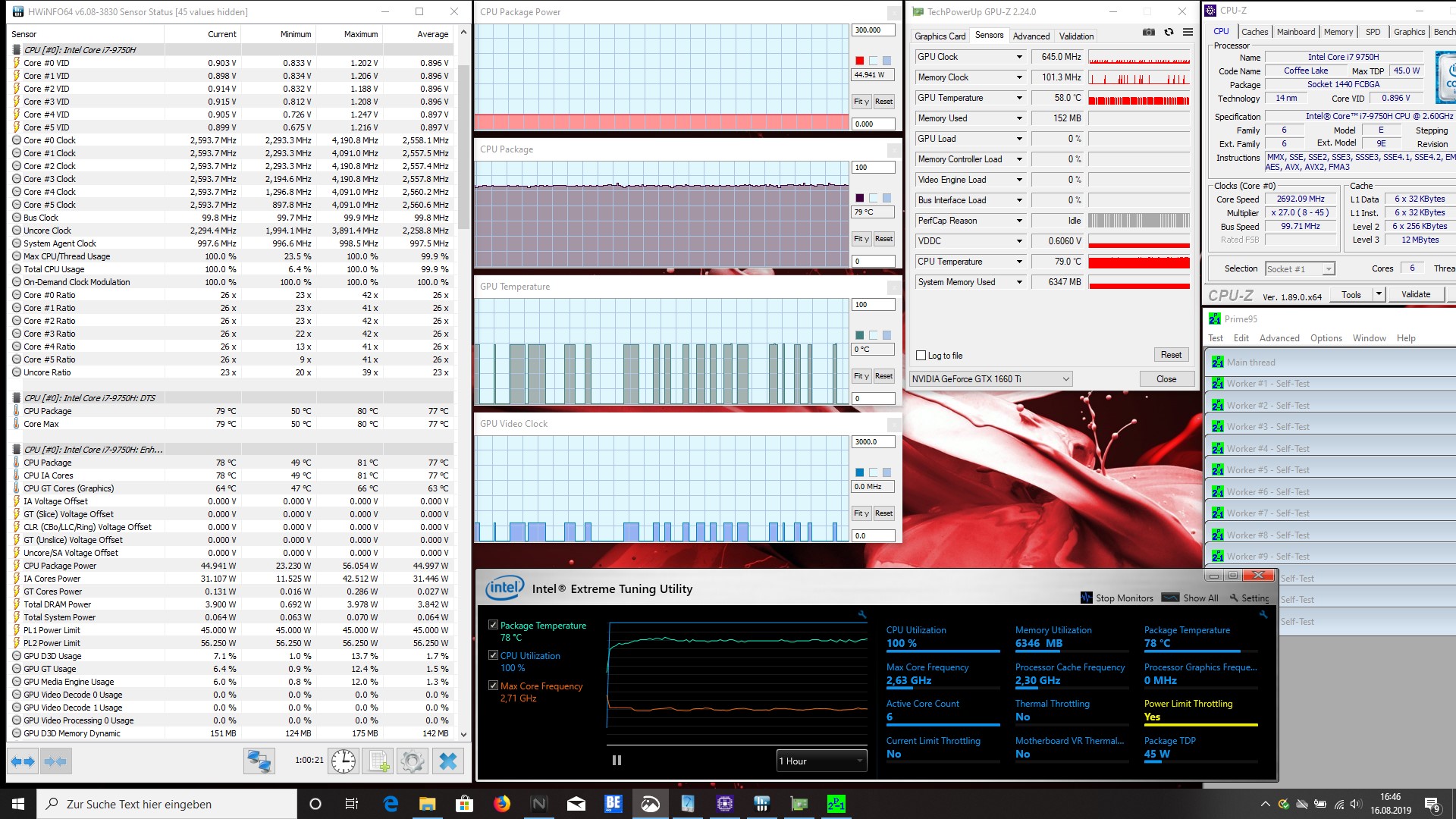Click Fit y in CPU Package Power graph
The height and width of the screenshot is (819, 1456).
861,102
